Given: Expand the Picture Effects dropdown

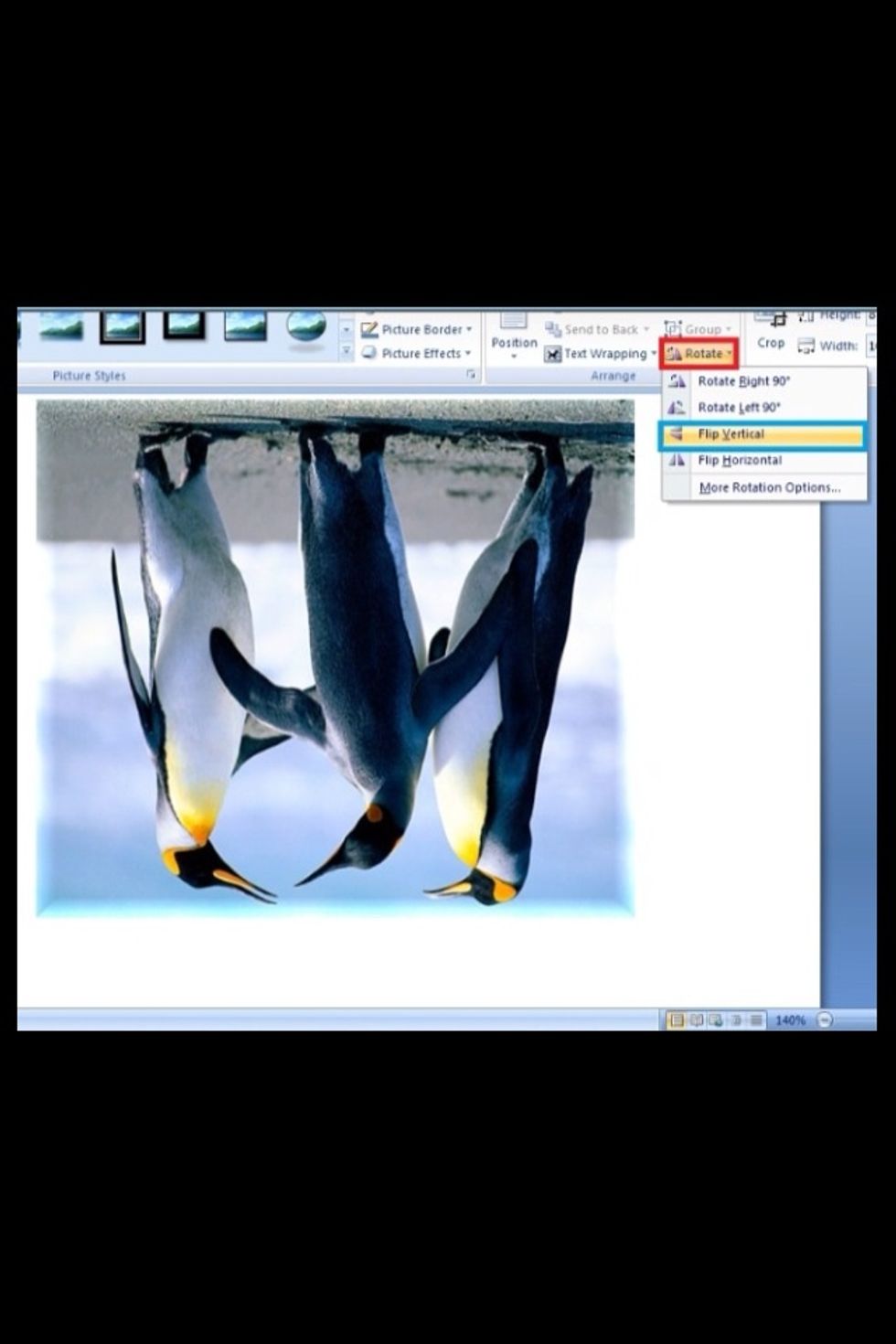Looking at the screenshot, I should [416, 353].
